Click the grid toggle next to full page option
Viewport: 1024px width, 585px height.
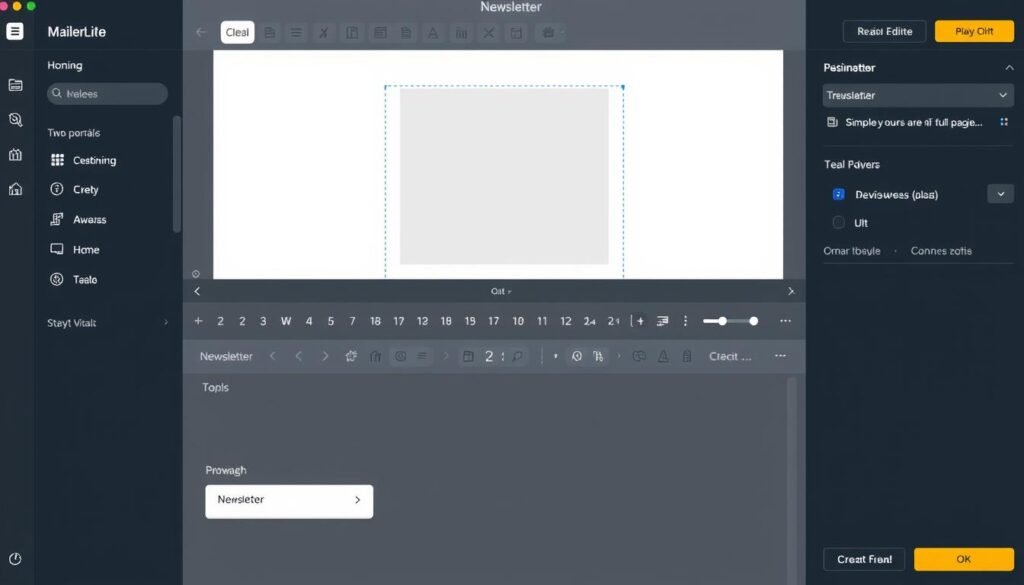point(1004,120)
